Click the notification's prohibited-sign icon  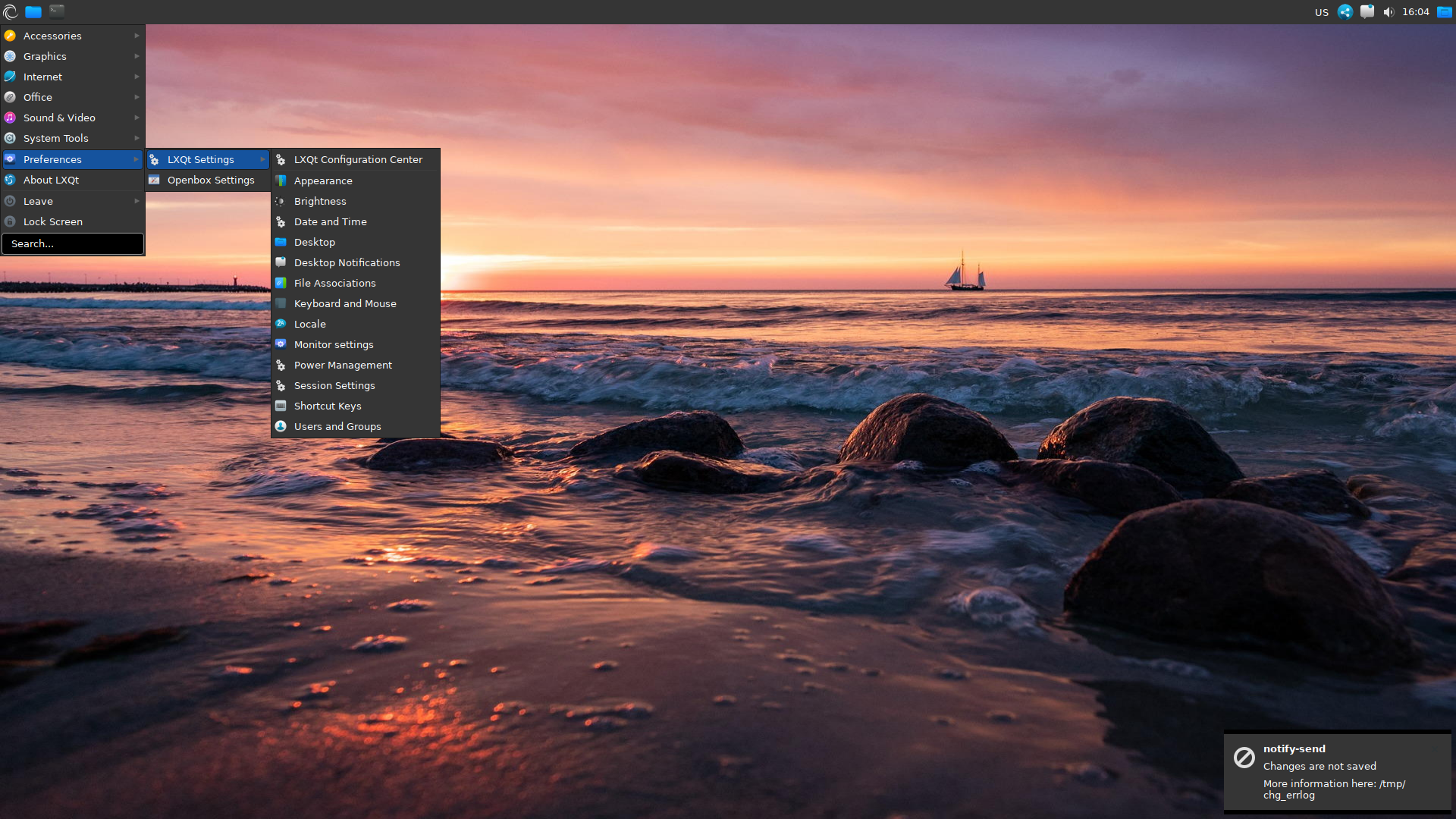1244,758
